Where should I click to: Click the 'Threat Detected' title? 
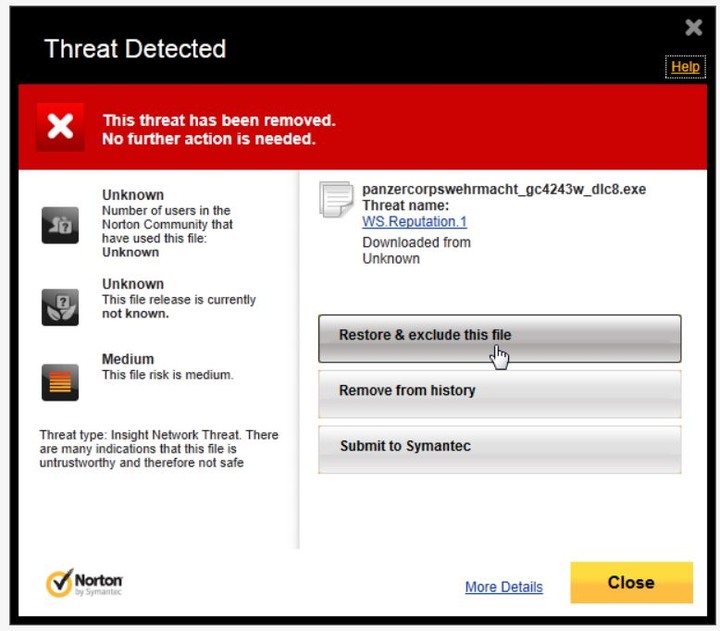click(x=135, y=49)
